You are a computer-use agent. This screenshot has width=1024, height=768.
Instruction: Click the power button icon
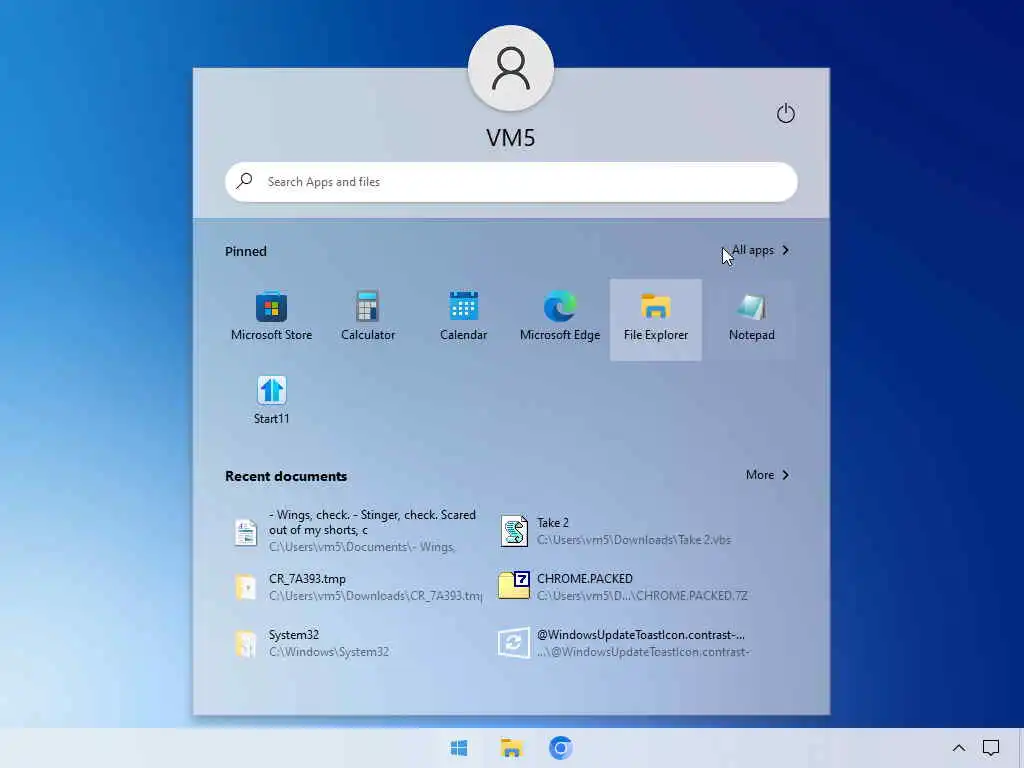click(786, 113)
